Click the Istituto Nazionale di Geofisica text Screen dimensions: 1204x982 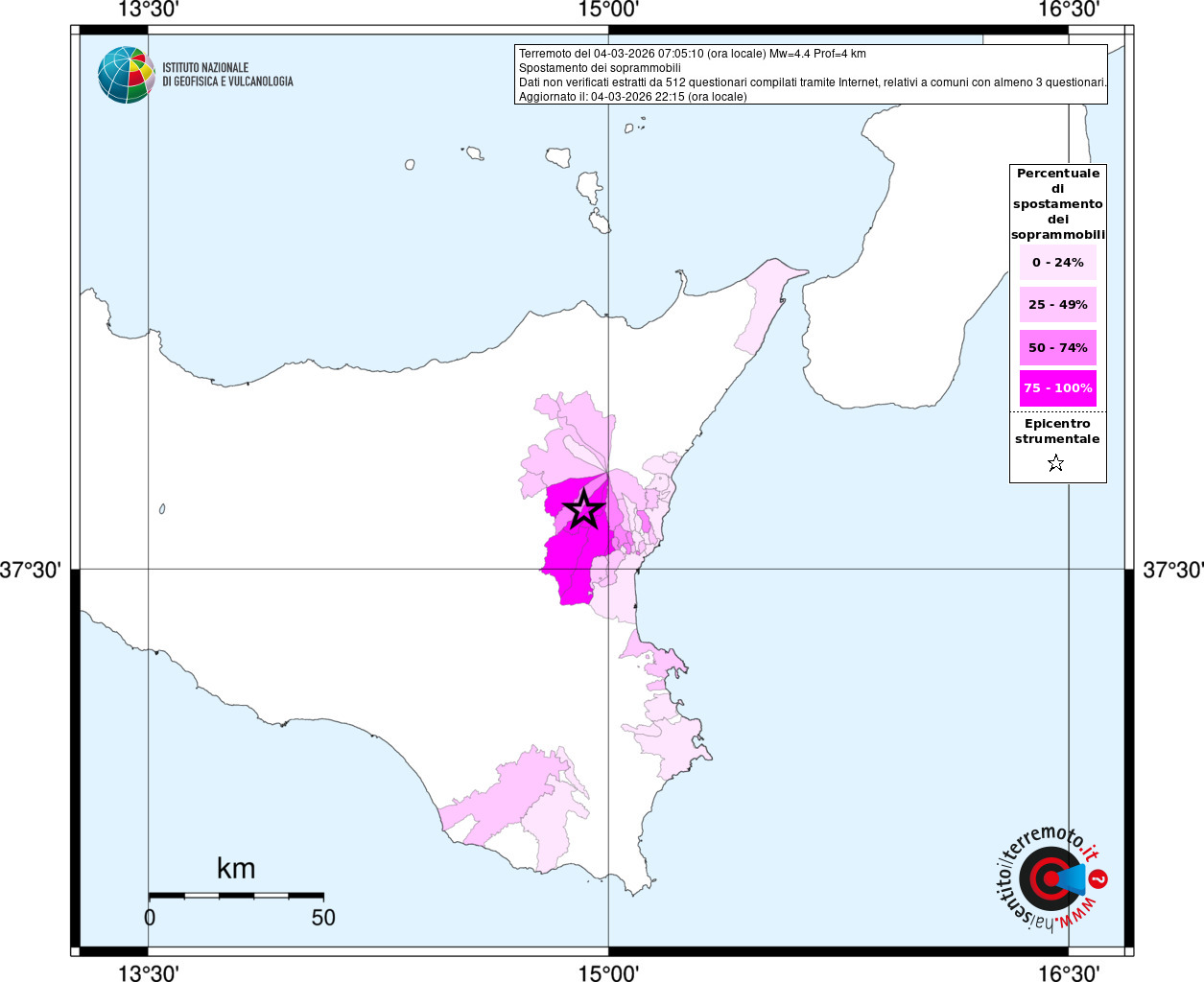(x=227, y=75)
